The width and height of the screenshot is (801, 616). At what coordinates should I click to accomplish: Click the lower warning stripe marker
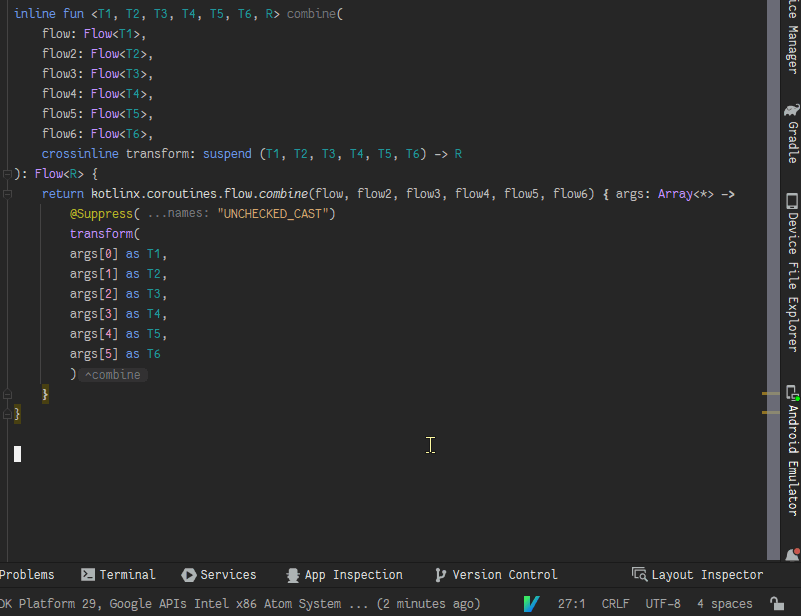[x=770, y=412]
